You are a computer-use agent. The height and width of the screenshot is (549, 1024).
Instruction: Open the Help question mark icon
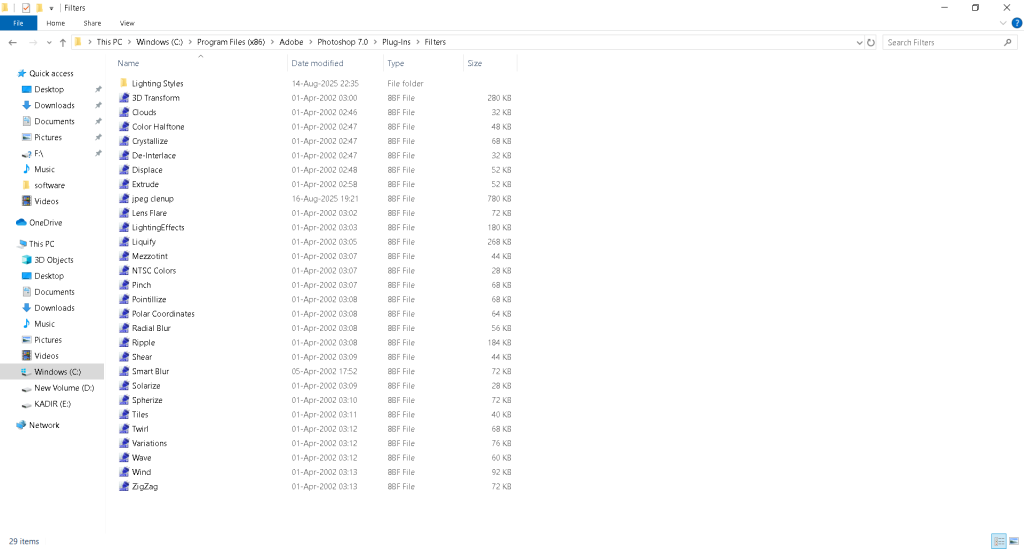tap(1016, 23)
